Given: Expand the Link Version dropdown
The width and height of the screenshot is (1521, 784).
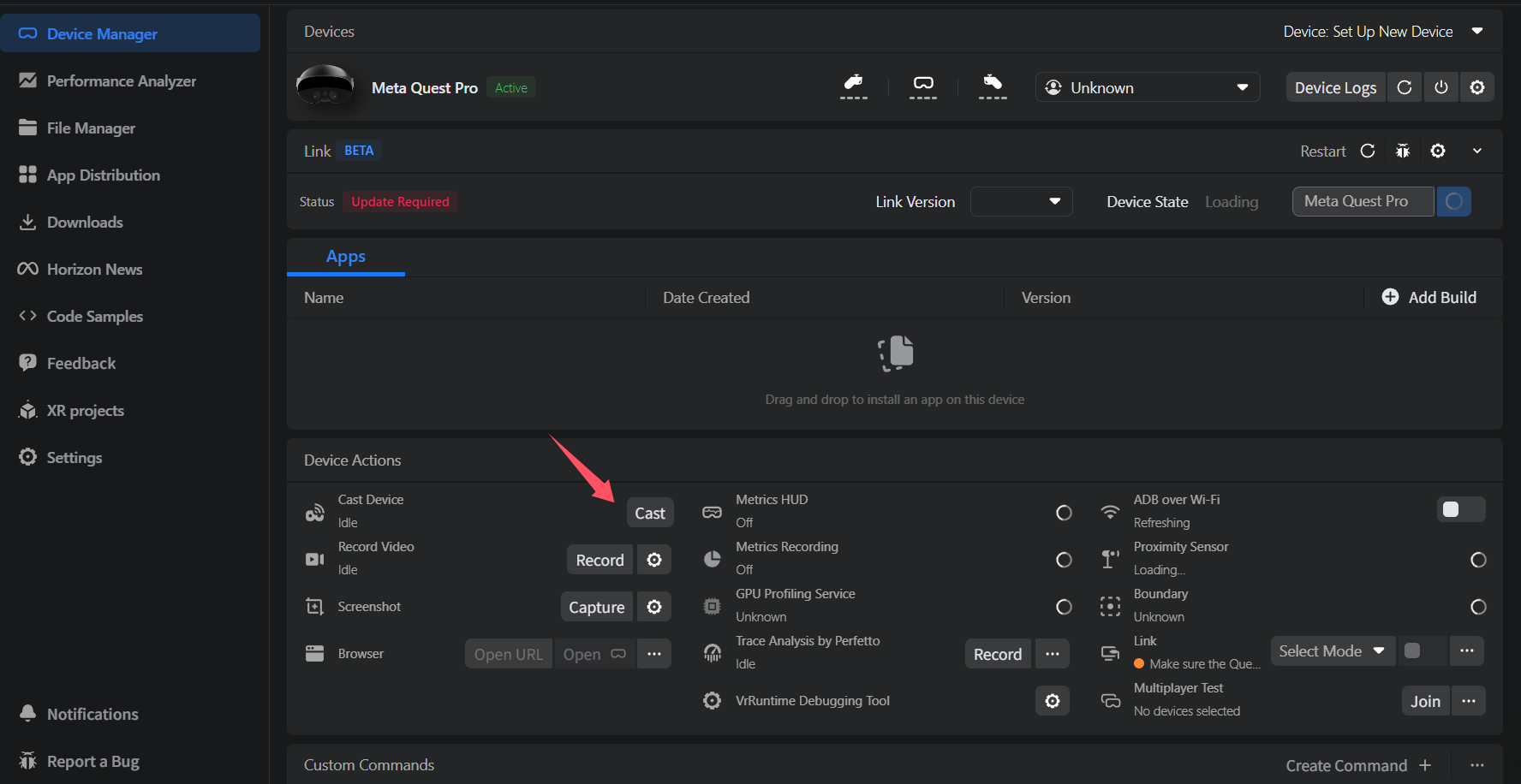Looking at the screenshot, I should (1021, 202).
